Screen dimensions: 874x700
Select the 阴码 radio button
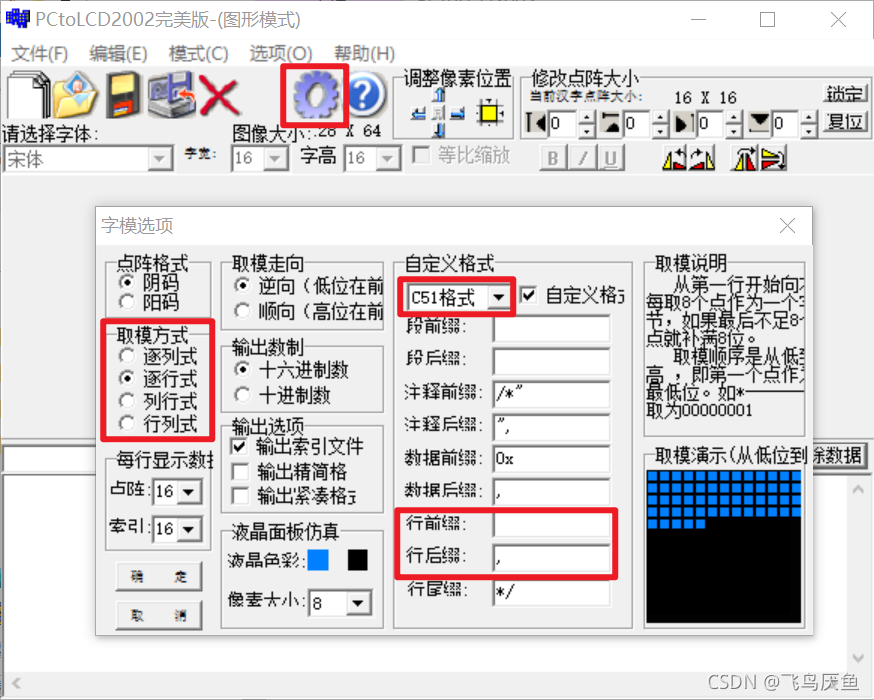tap(127, 282)
